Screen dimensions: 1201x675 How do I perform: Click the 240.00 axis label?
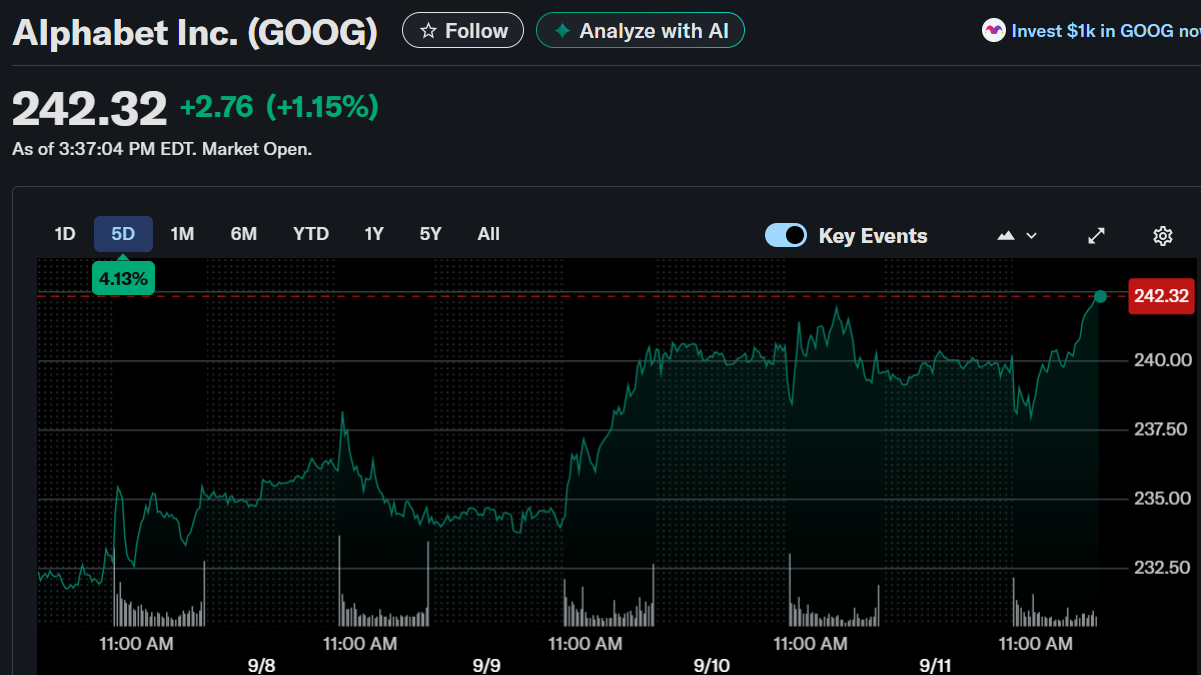1161,360
